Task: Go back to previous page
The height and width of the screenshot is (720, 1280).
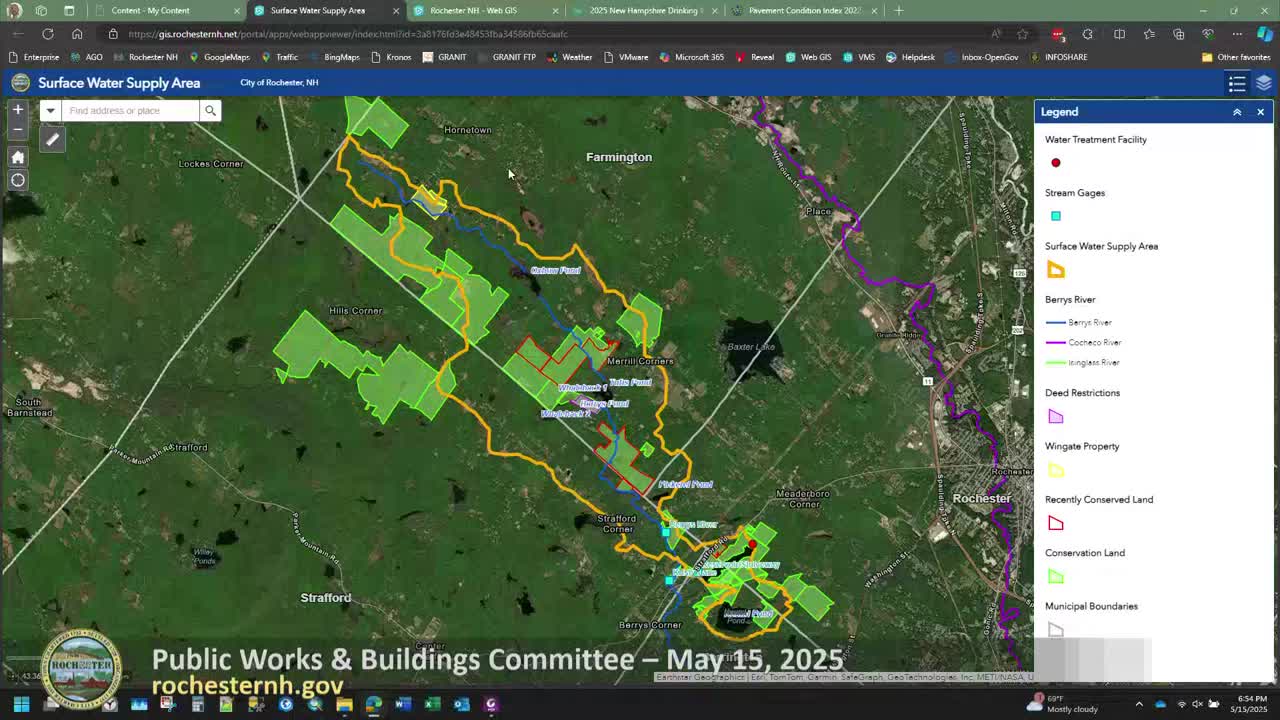Action: click(18, 34)
